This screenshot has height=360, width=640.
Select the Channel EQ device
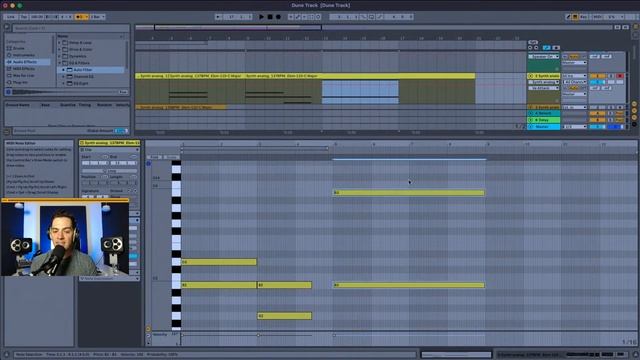(83, 77)
